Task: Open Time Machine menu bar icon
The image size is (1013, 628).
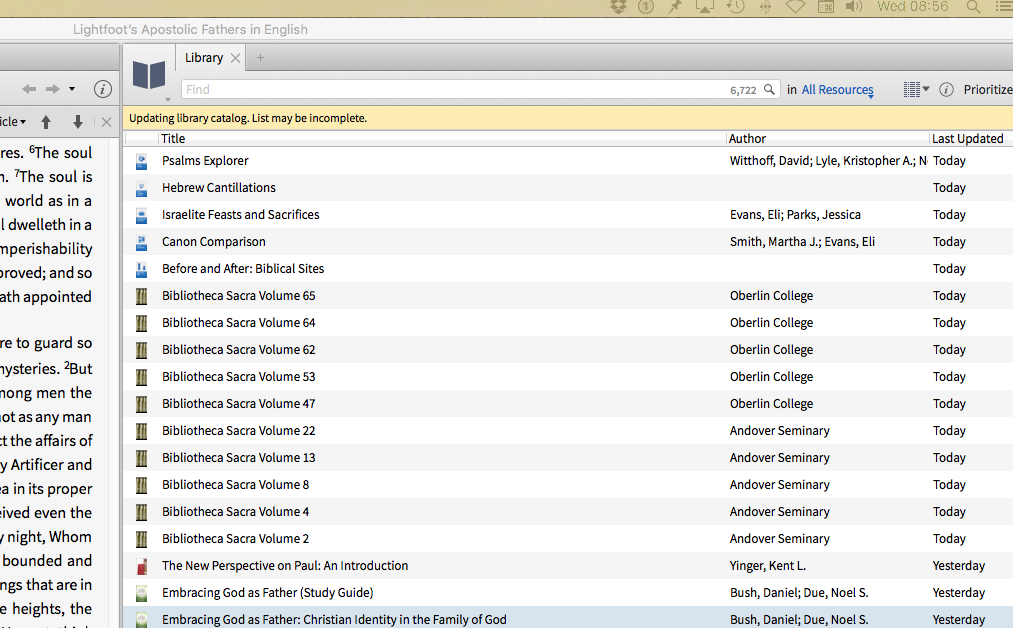Action: [735, 7]
